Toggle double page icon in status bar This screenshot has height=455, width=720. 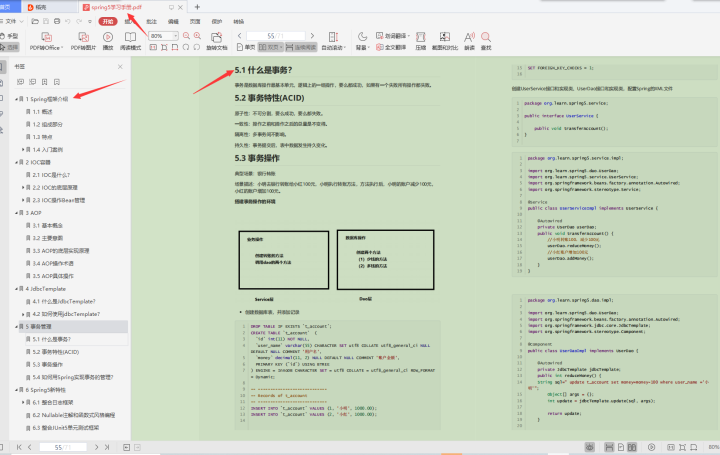(632, 447)
